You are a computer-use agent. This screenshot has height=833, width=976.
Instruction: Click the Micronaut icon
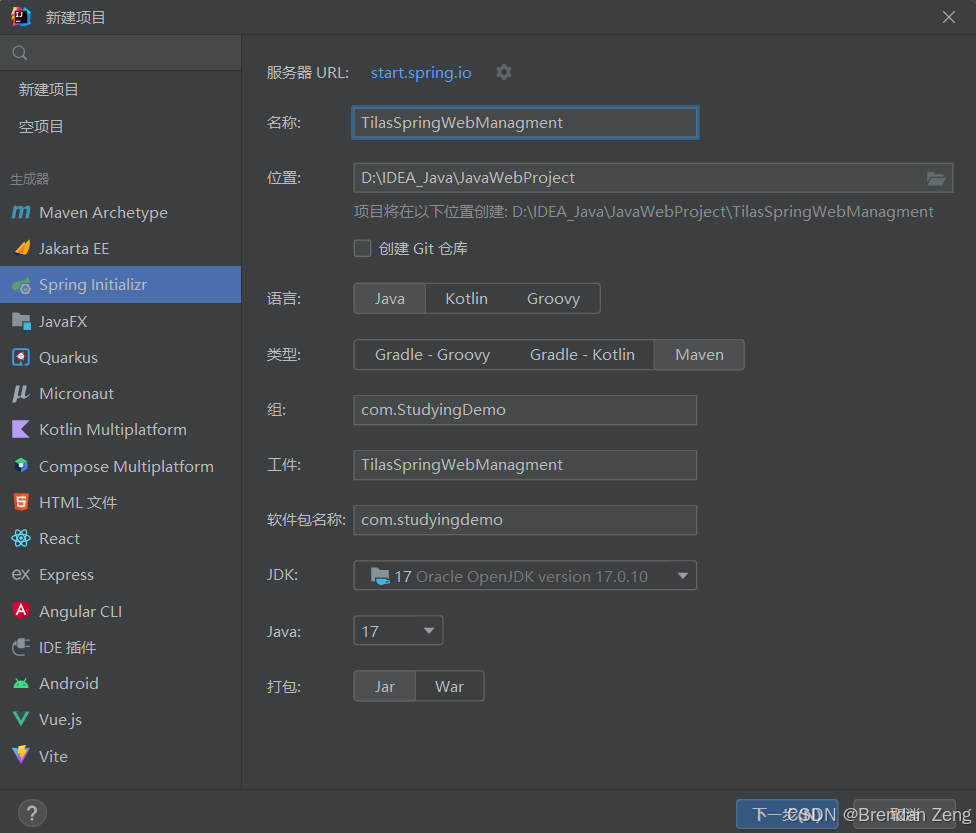21,393
